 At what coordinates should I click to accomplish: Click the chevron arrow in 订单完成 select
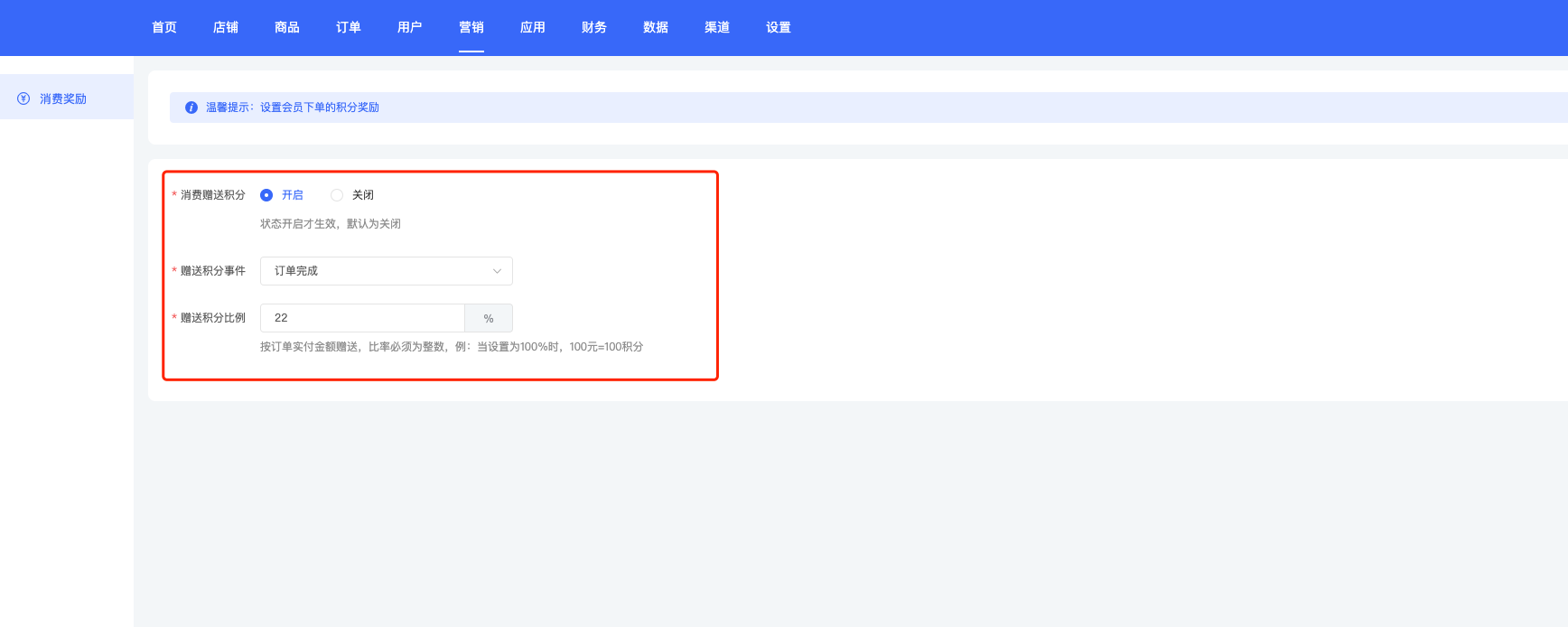(x=497, y=271)
